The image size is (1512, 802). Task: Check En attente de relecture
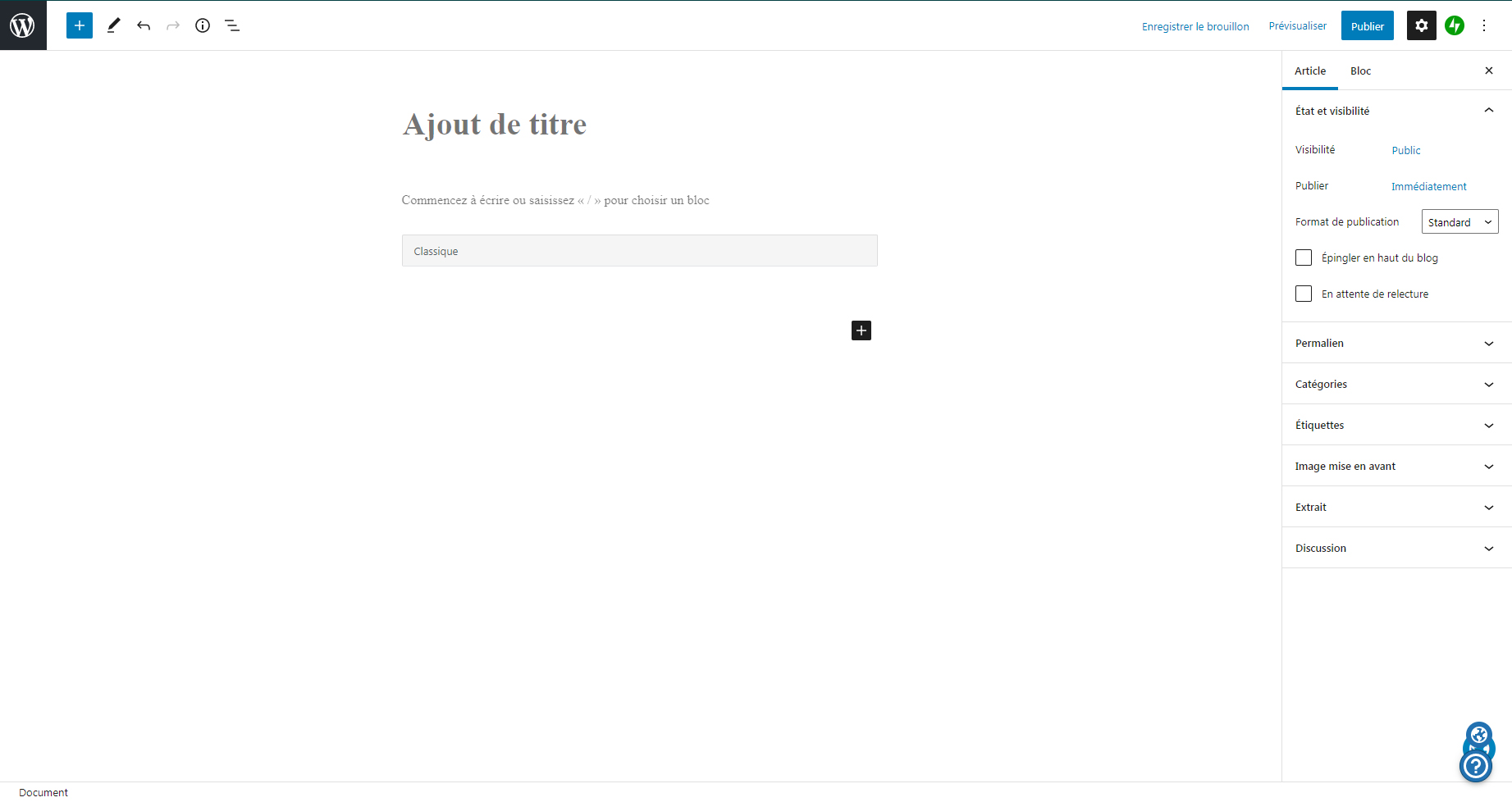point(1304,294)
